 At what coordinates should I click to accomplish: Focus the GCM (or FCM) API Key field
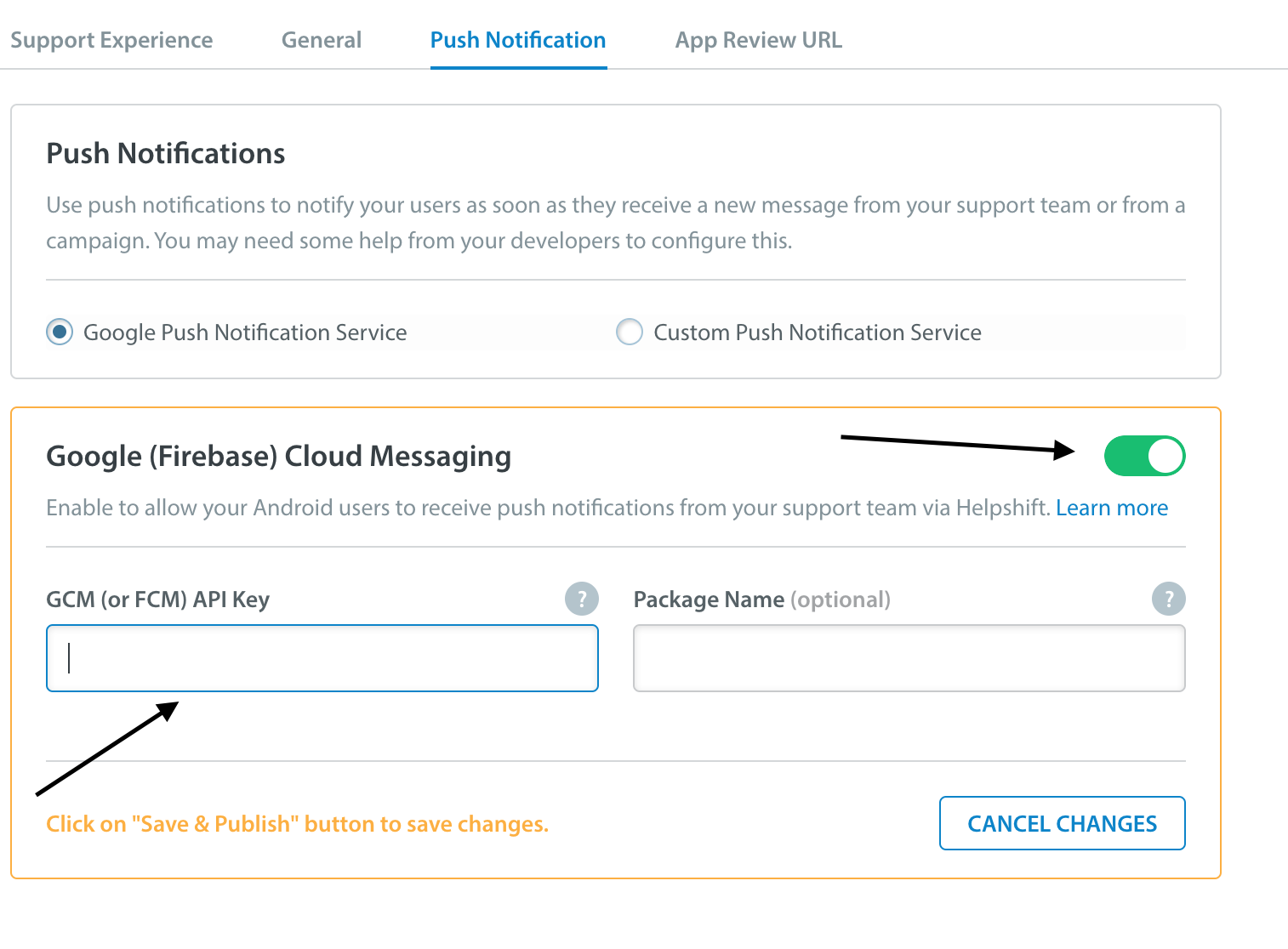322,658
